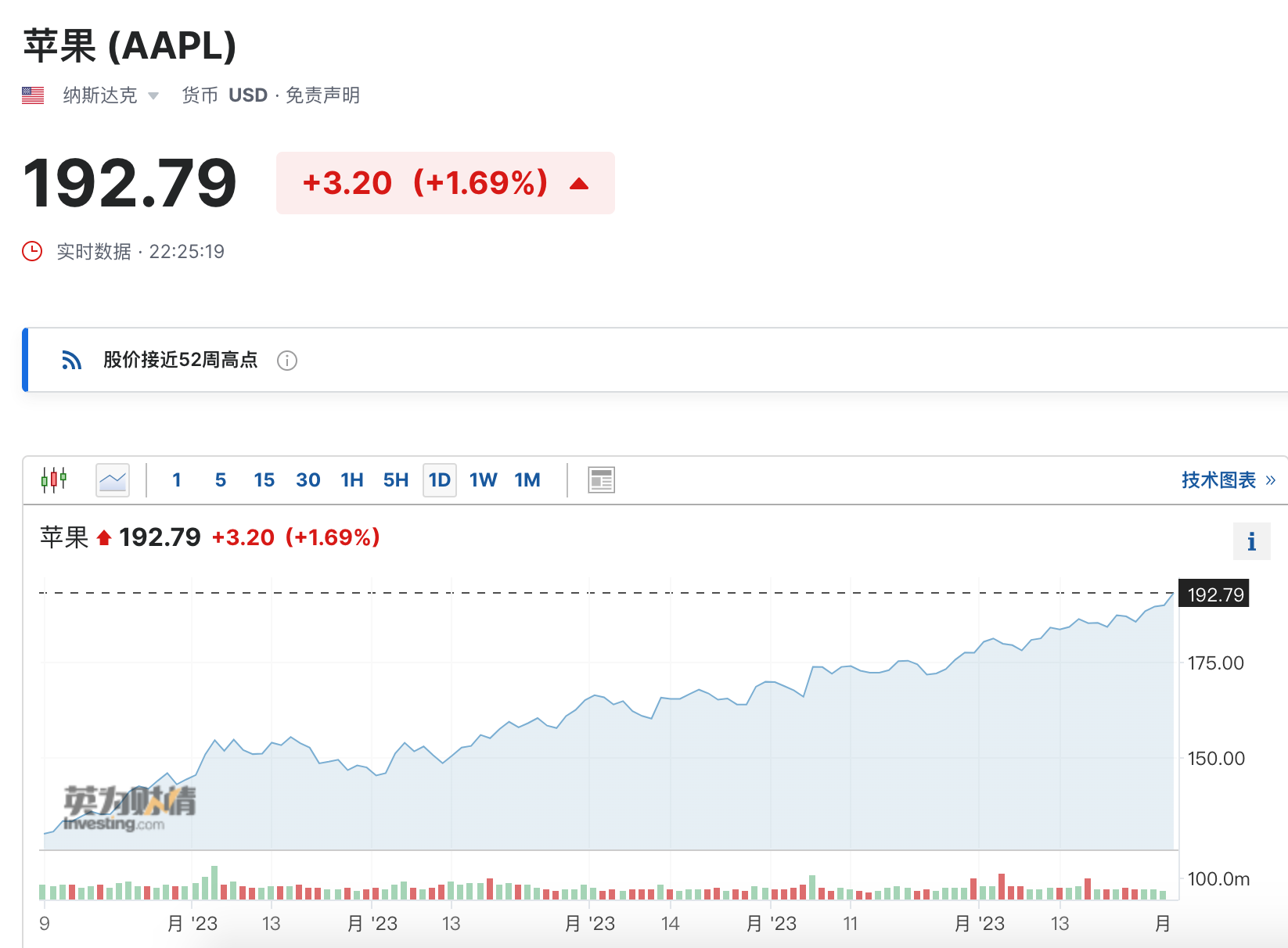The width and height of the screenshot is (1288, 948).
Task: Switch chart to 1M interval
Action: (527, 479)
